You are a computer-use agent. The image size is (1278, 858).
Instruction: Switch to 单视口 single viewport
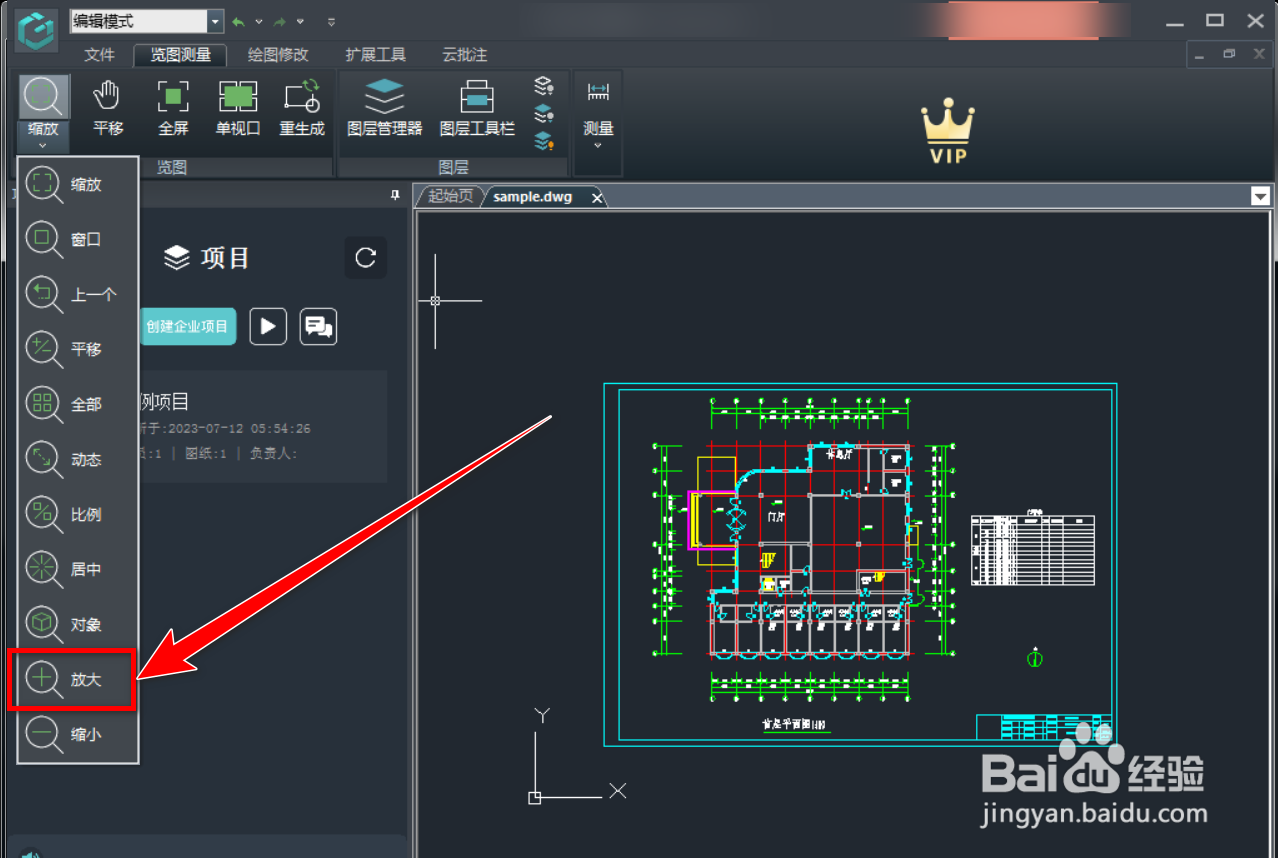[238, 108]
